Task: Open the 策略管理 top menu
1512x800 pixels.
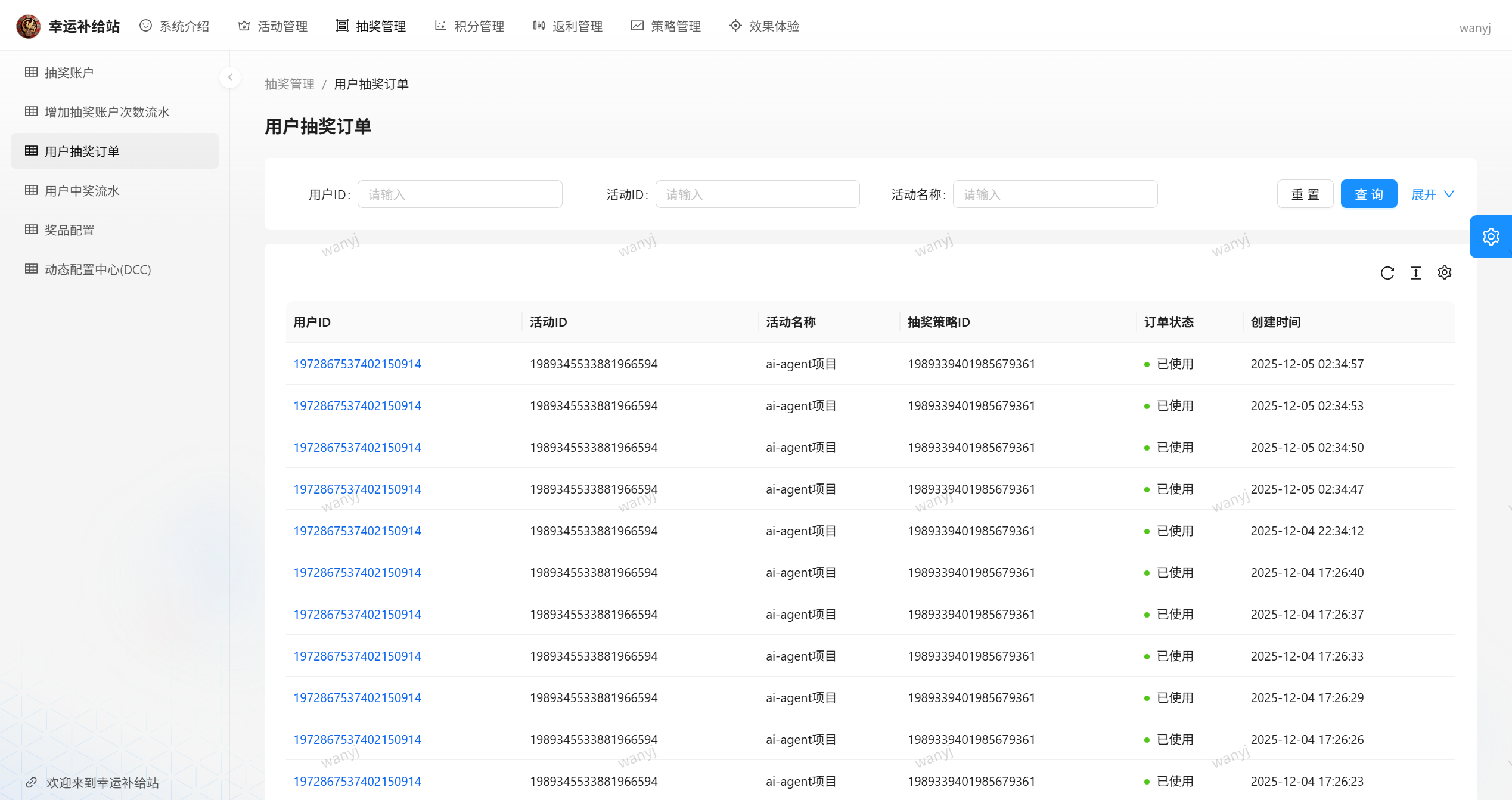Action: pyautogui.click(x=666, y=26)
